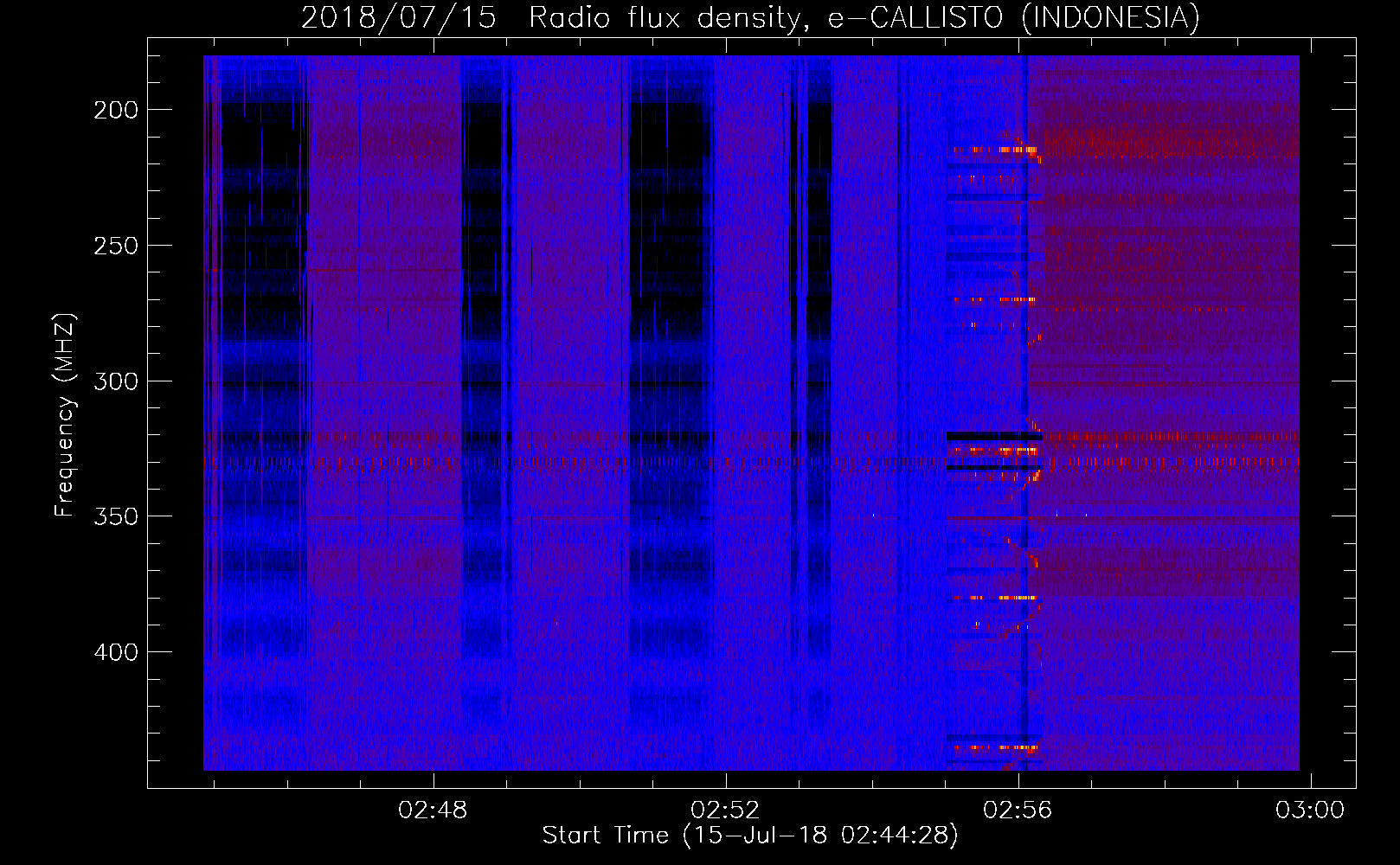This screenshot has width=1400, height=865.
Task: Click the 03:00 time tick label
Action: point(1310,811)
